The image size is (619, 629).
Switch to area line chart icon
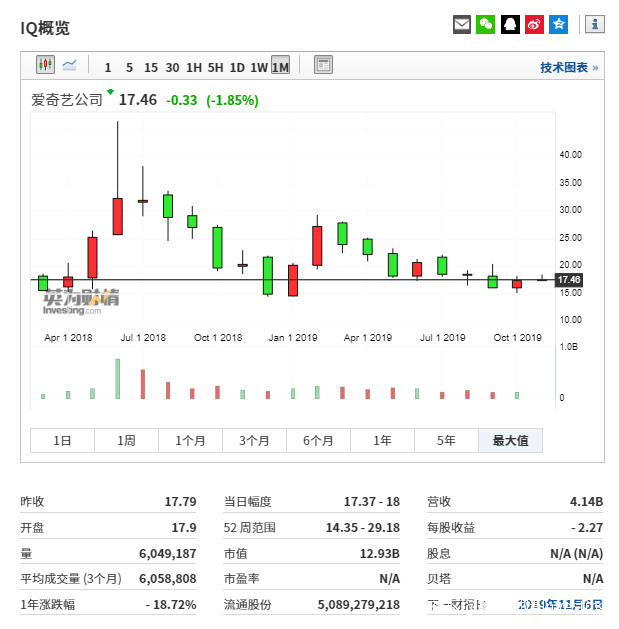pyautogui.click(x=69, y=65)
